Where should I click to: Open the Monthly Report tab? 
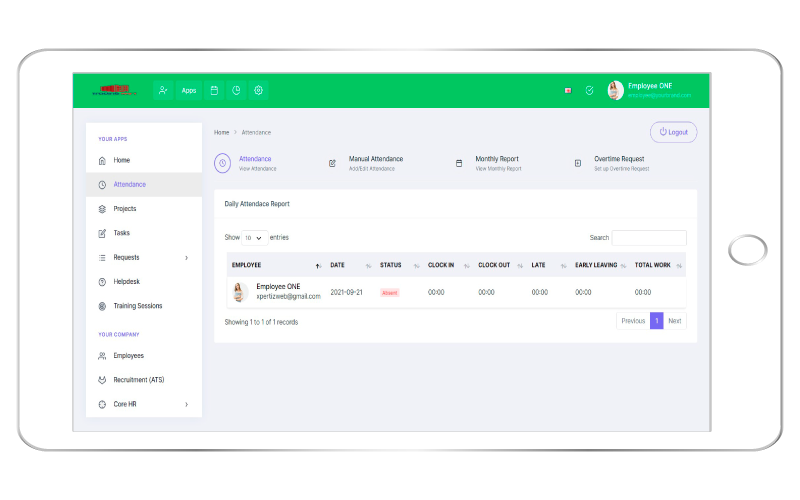[x=496, y=159]
